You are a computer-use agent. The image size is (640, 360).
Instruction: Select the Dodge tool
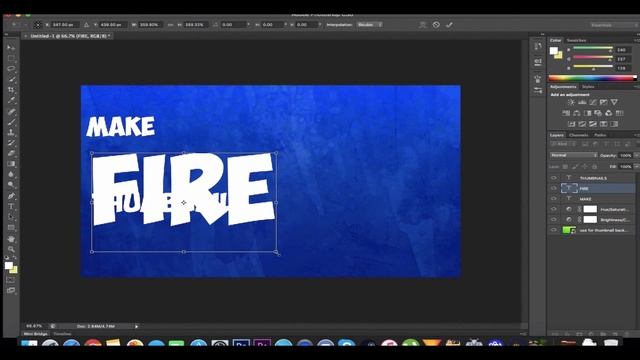[x=11, y=185]
